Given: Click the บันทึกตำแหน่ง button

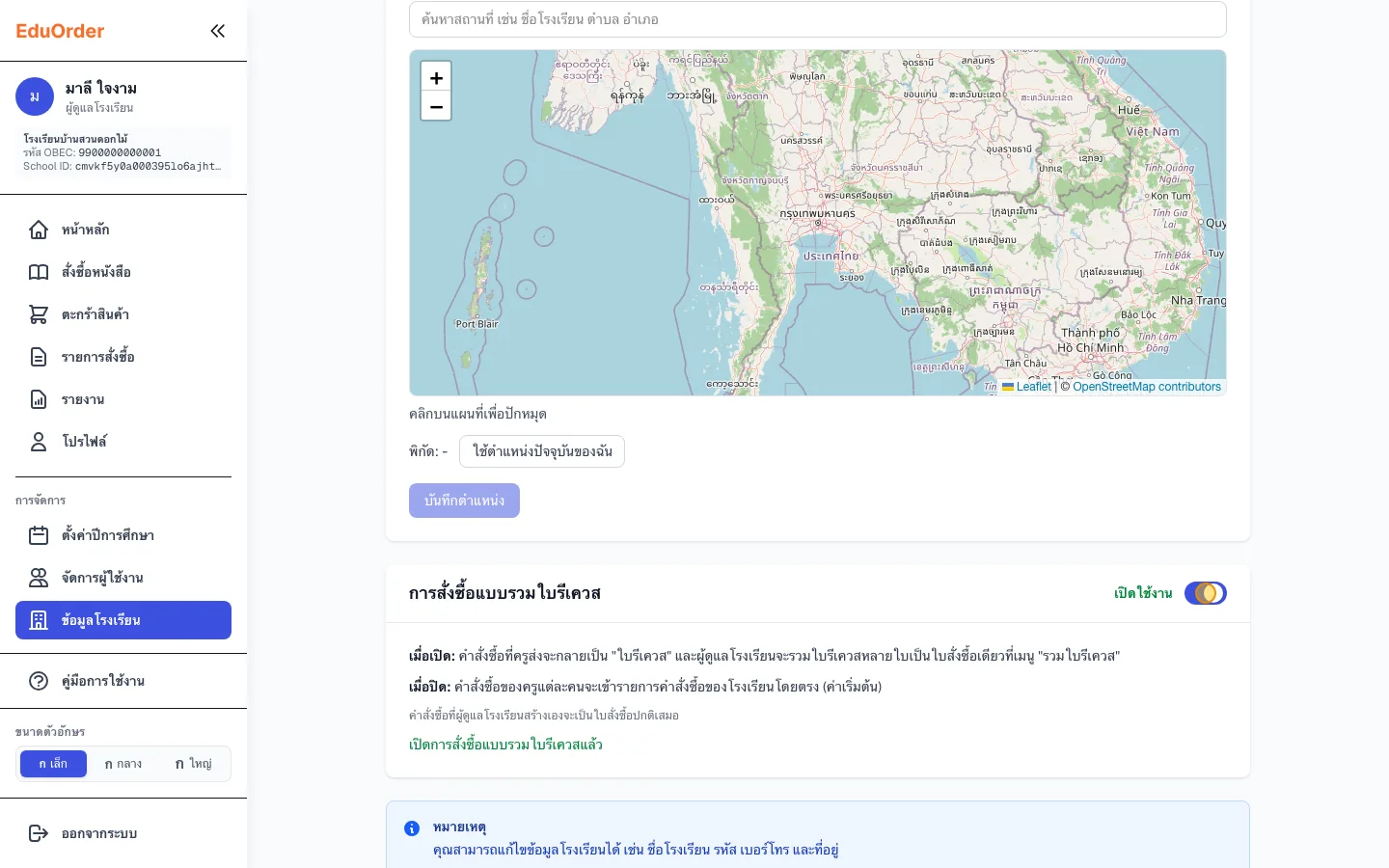Looking at the screenshot, I should pos(464,501).
